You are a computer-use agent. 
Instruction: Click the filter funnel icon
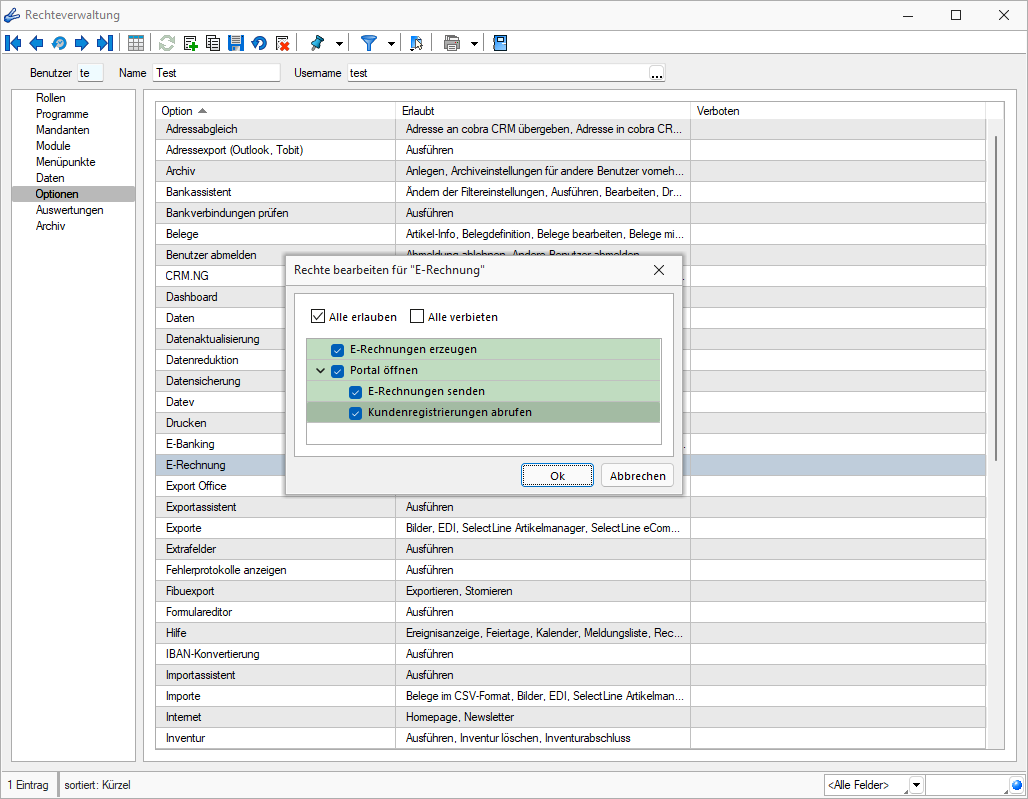(x=369, y=43)
